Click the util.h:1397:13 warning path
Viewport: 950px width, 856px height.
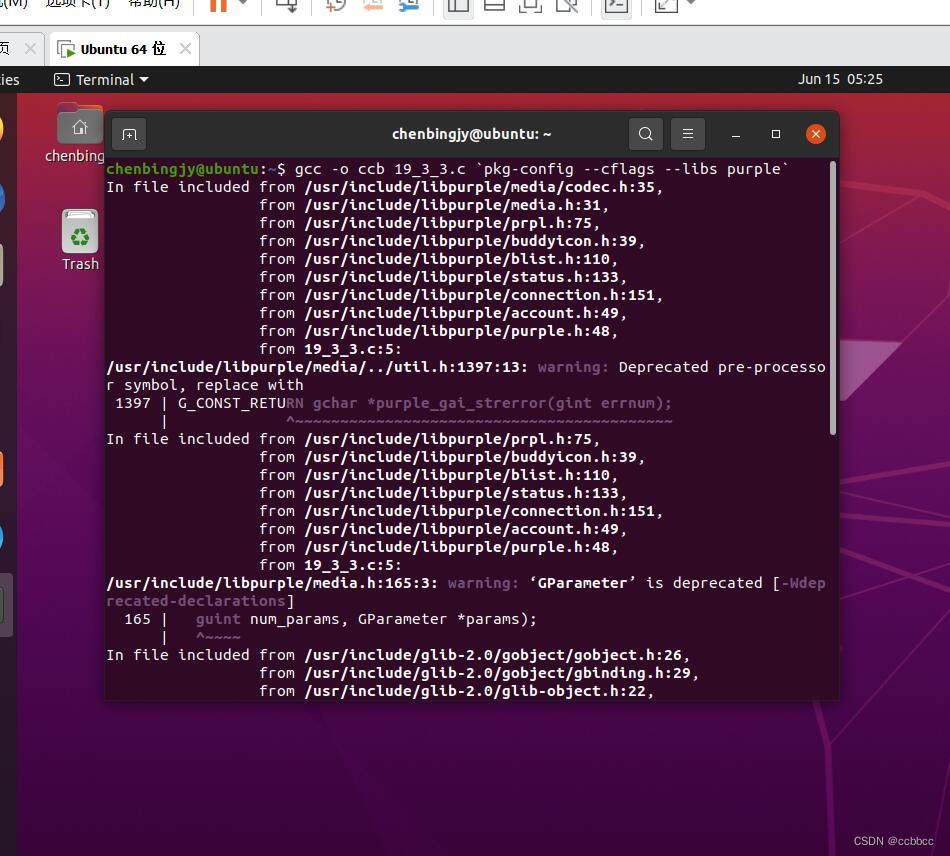pos(317,367)
